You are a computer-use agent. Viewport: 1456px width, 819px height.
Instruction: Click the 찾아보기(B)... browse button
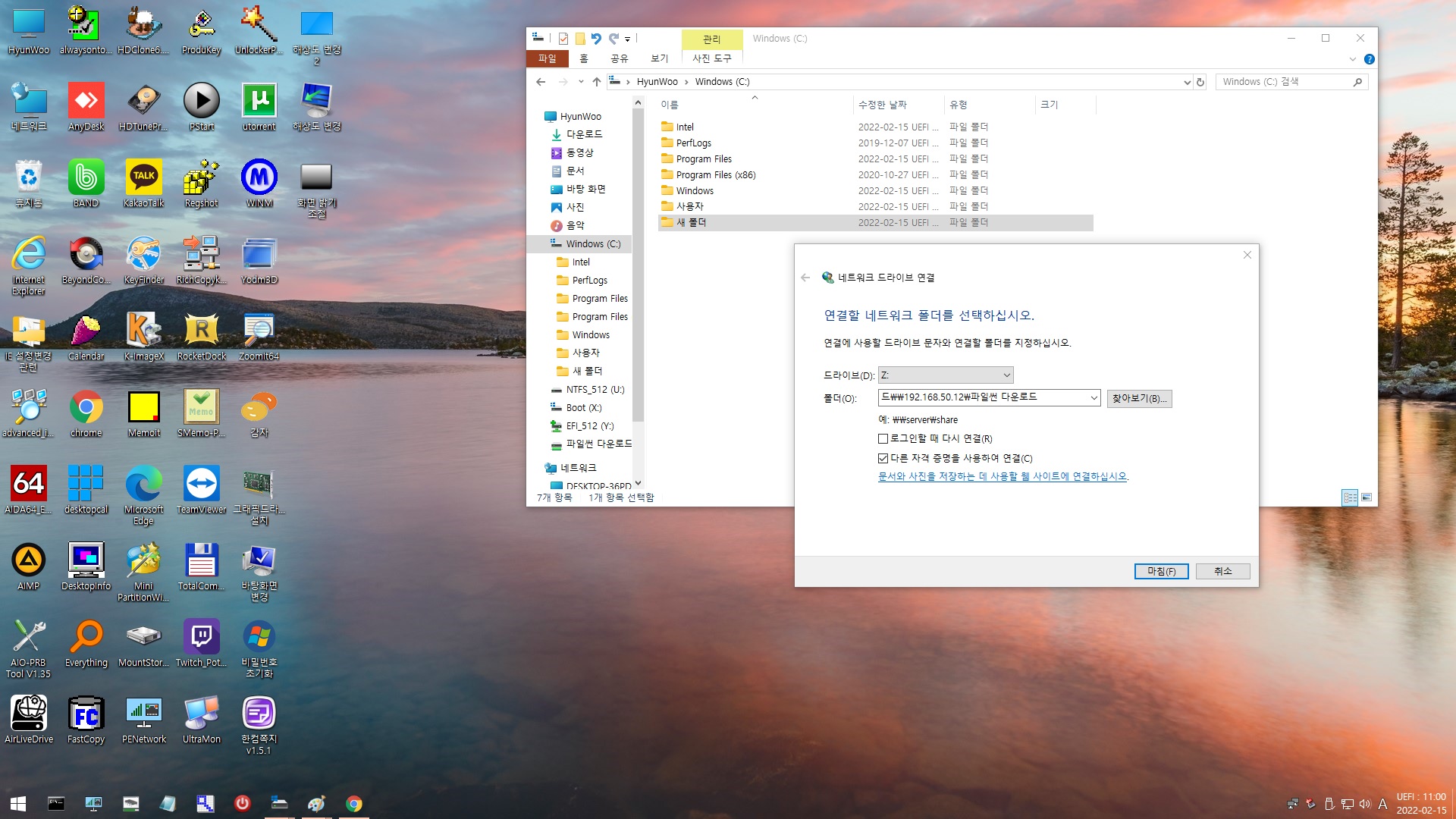[x=1139, y=398]
